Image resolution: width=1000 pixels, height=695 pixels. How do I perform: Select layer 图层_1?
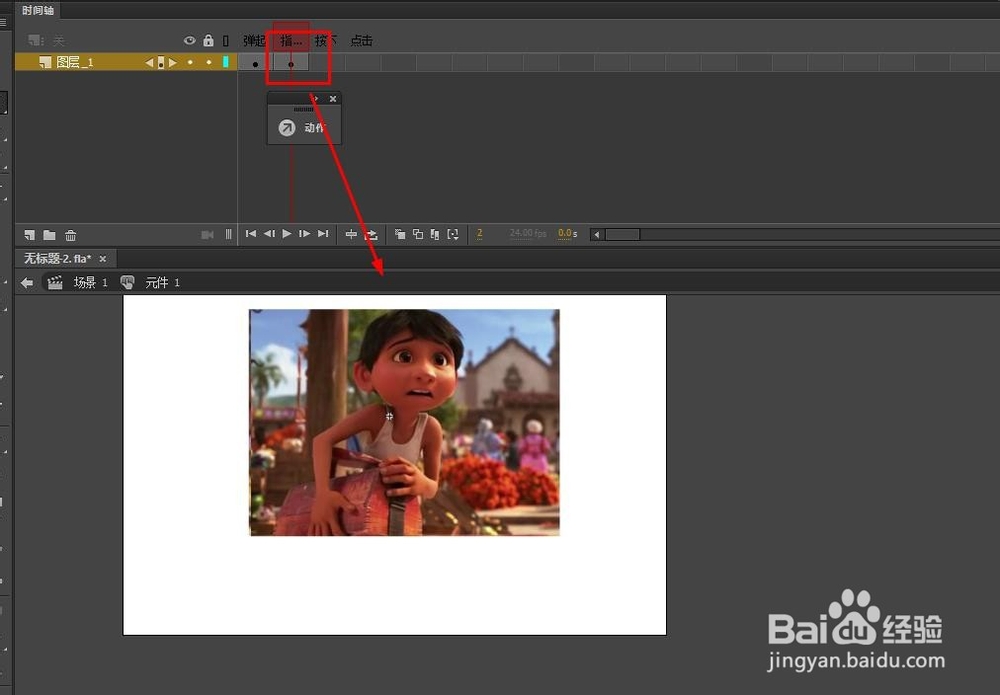pyautogui.click(x=75, y=62)
